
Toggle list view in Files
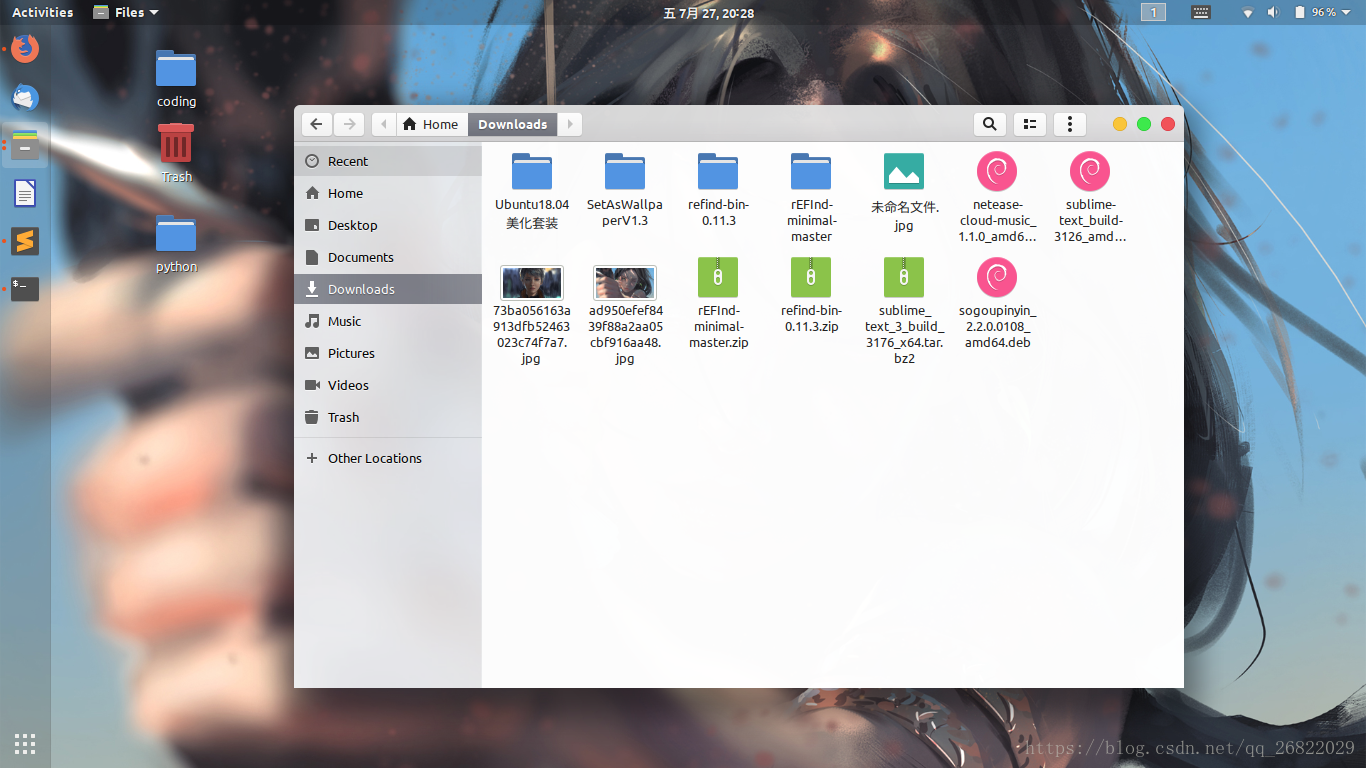click(1029, 124)
